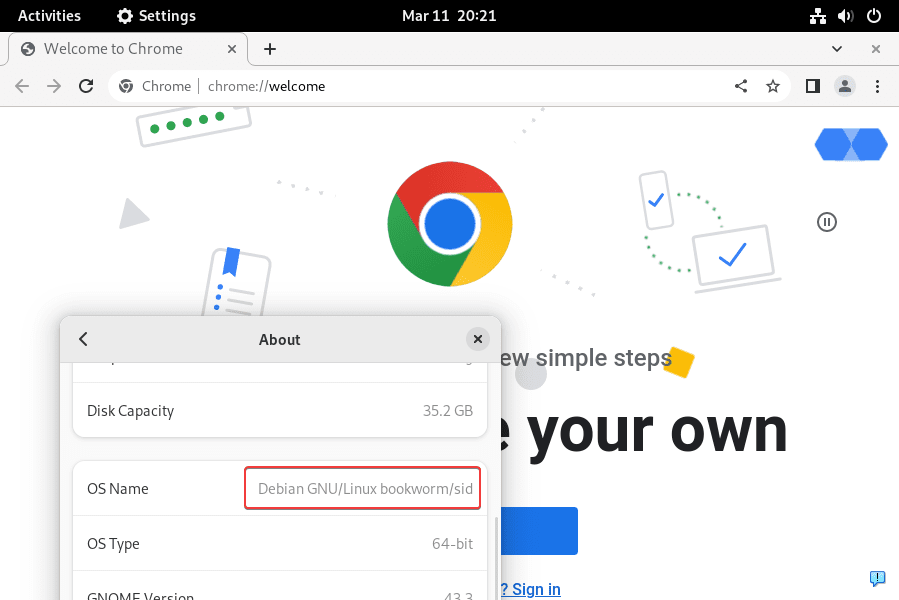Image resolution: width=899 pixels, height=600 pixels.
Task: Open Chrome three-dot menu
Action: (877, 86)
